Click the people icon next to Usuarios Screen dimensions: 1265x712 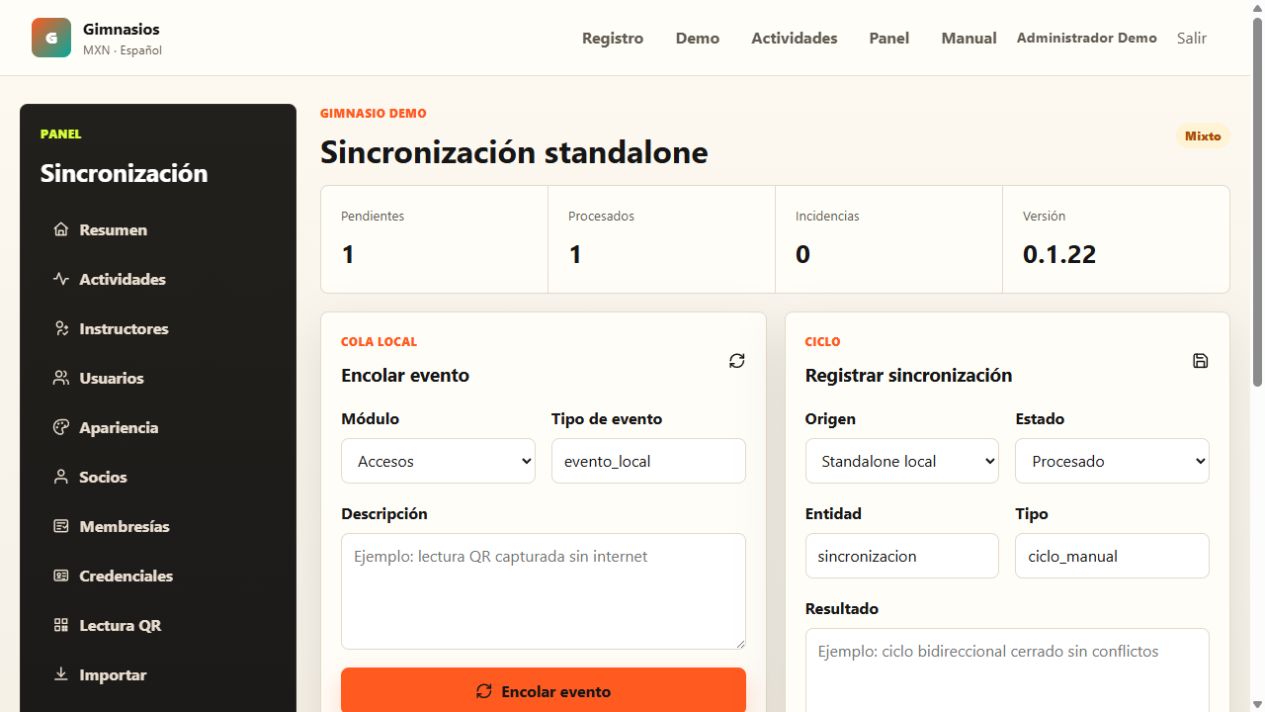61,378
